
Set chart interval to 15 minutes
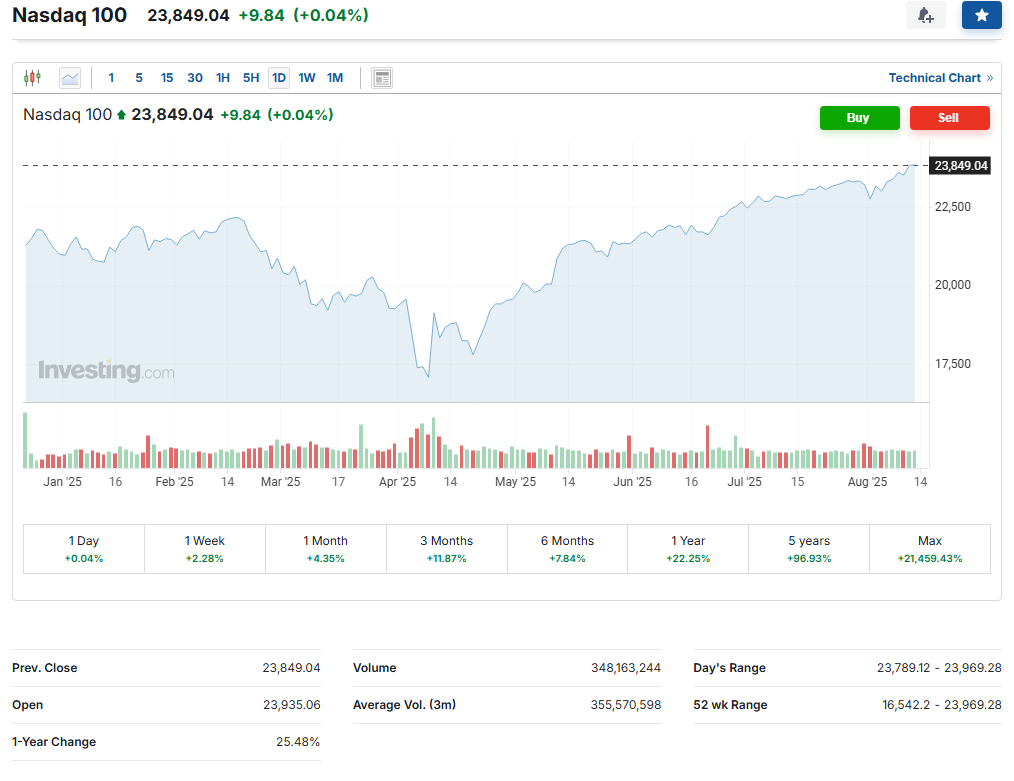click(x=167, y=78)
